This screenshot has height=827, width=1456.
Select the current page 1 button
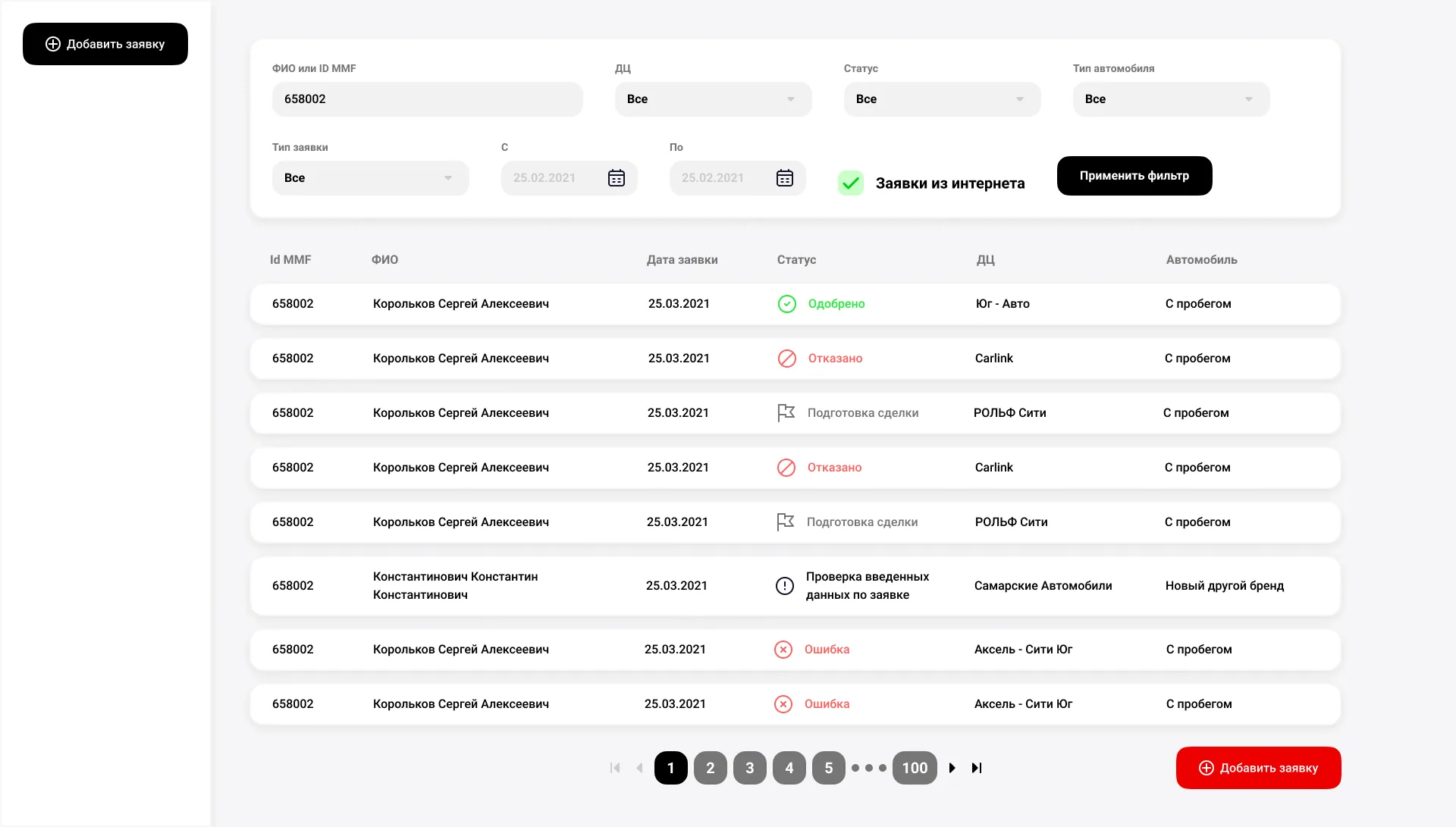point(671,768)
